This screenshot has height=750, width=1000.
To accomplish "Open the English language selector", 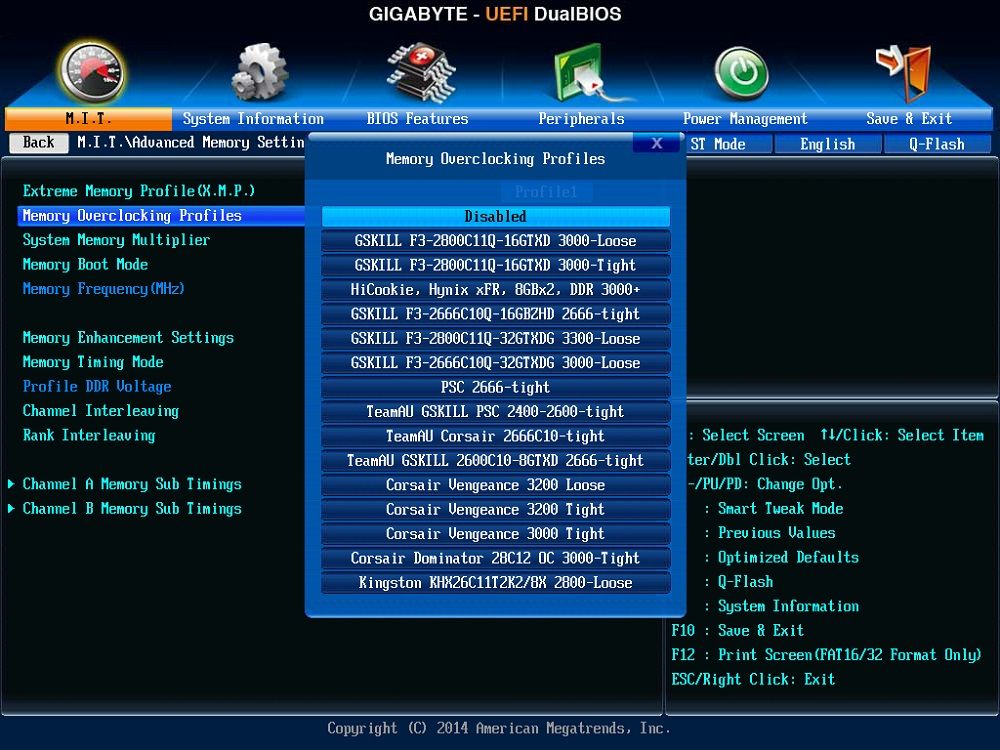I will pyautogui.click(x=828, y=144).
